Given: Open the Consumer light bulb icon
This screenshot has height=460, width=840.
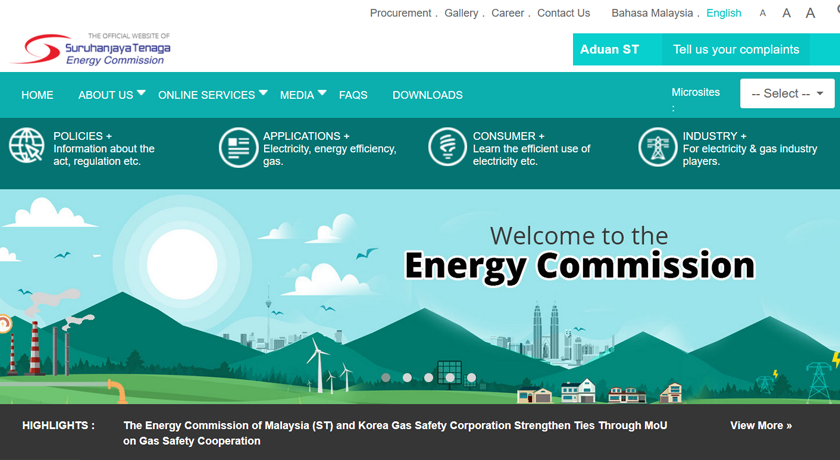Looking at the screenshot, I should (x=447, y=147).
